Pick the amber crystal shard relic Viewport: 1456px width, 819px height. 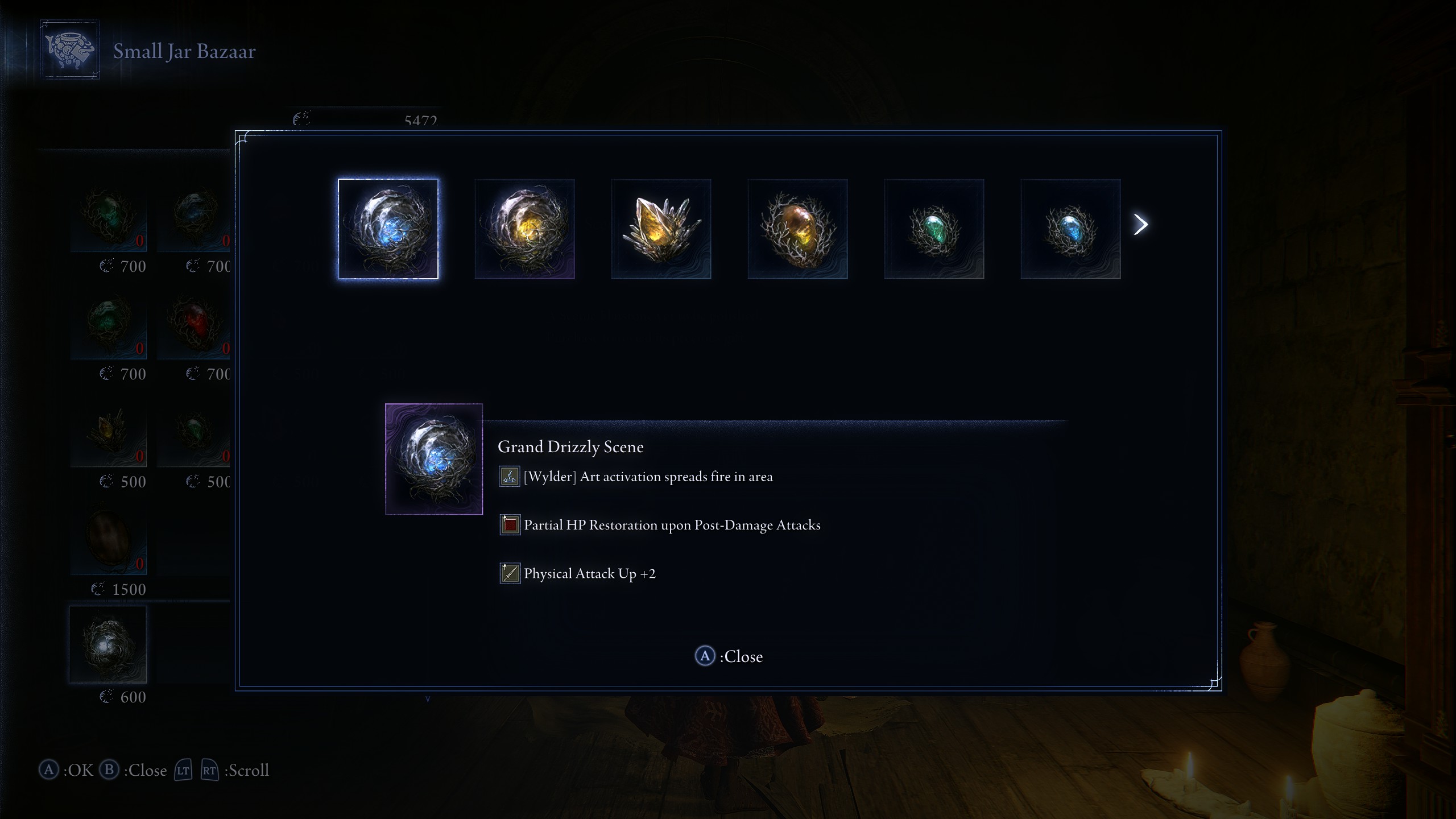661,229
